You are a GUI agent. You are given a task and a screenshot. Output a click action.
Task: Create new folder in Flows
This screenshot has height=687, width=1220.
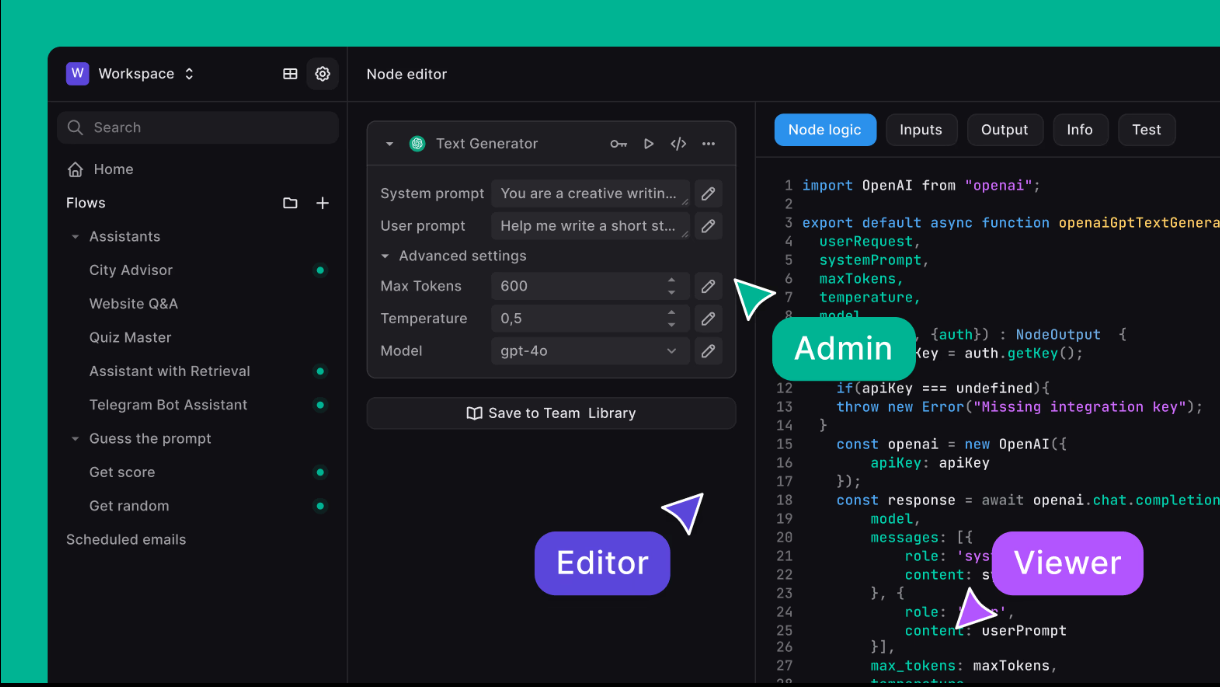[x=290, y=203]
